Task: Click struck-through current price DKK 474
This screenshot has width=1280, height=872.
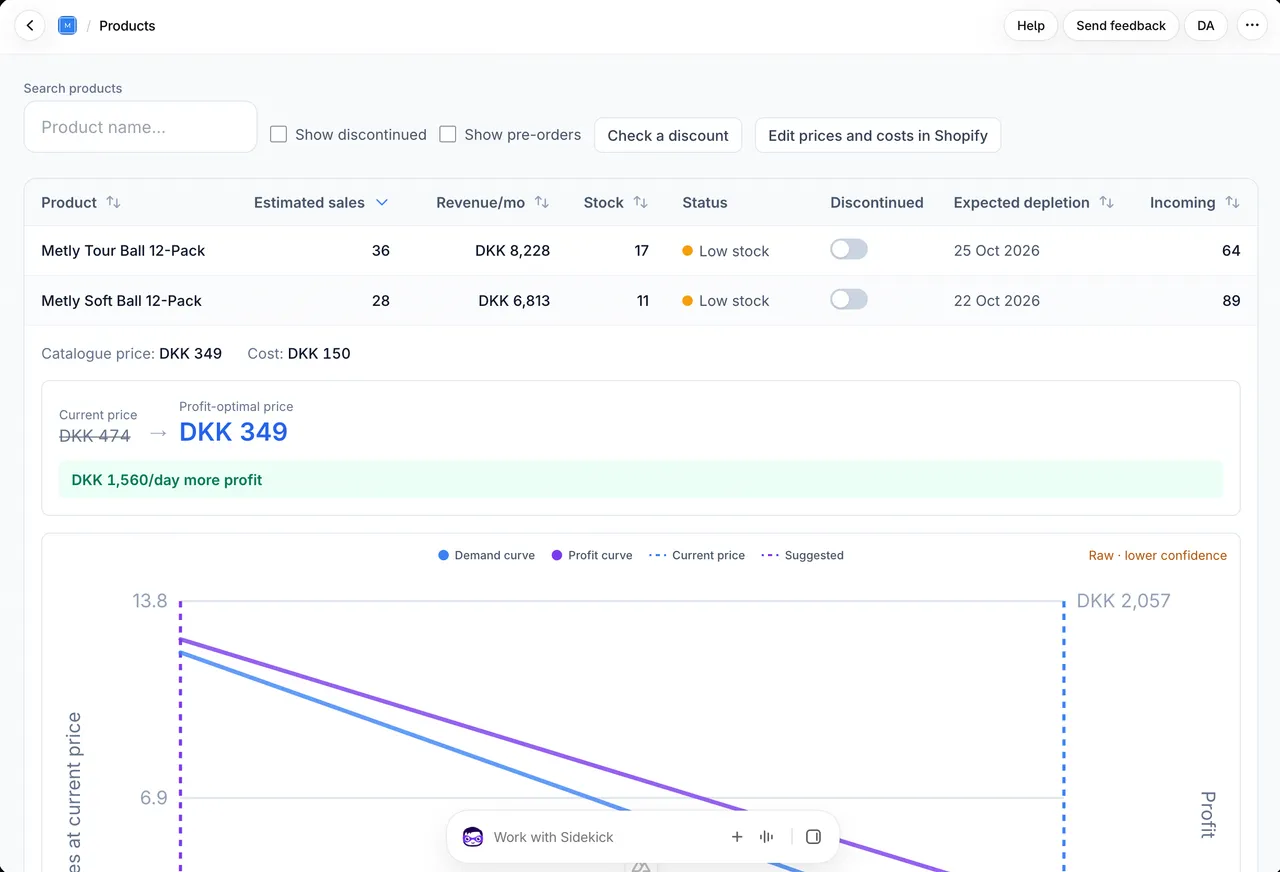Action: pyautogui.click(x=95, y=436)
